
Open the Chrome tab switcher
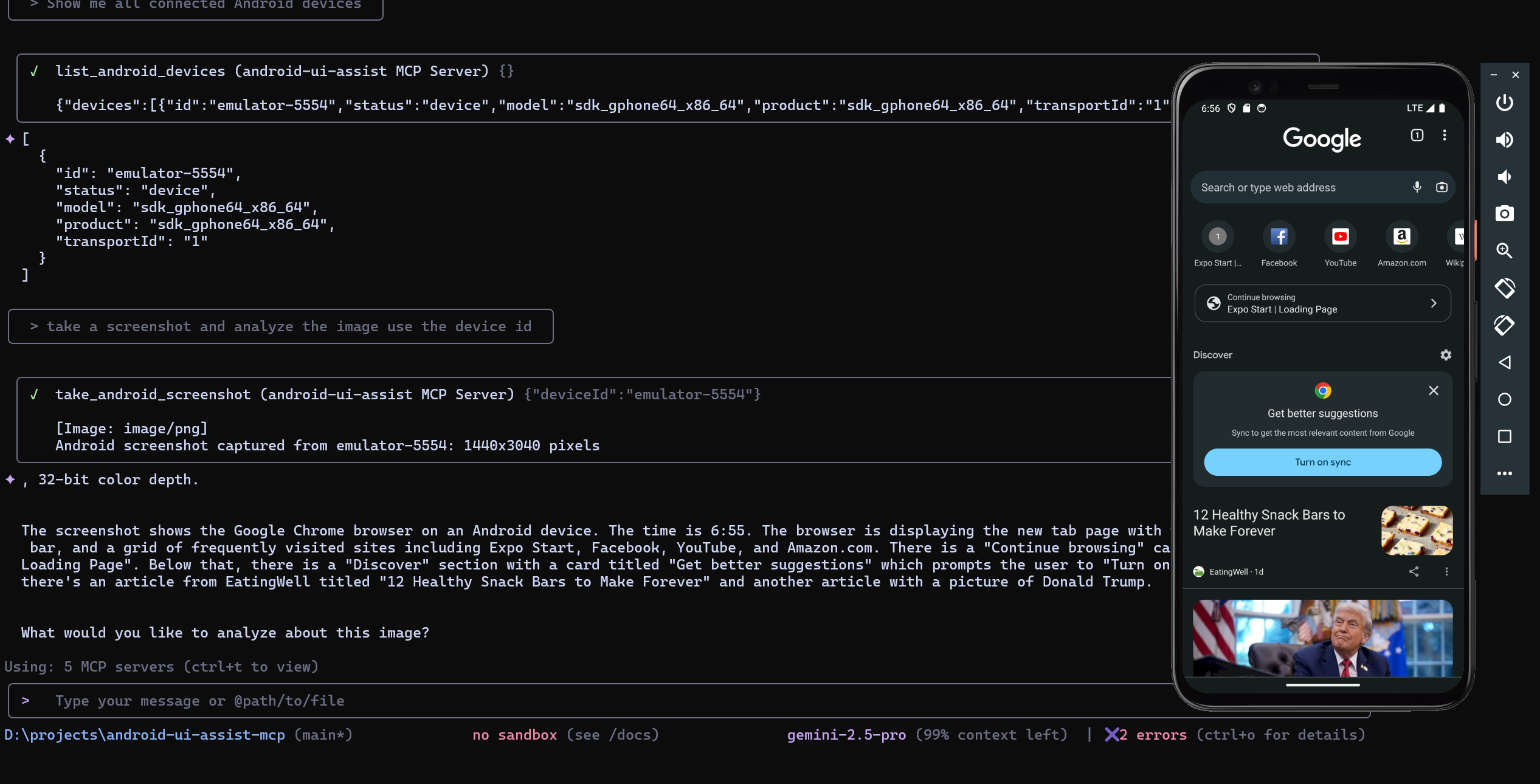[1417, 136]
